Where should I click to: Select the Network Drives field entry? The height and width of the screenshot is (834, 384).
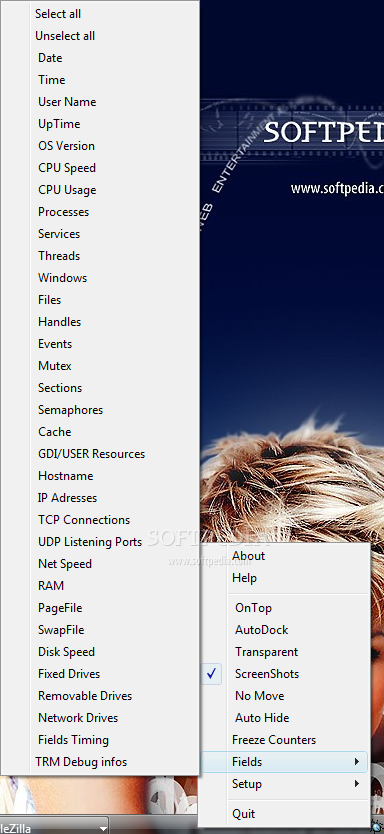(x=100, y=717)
